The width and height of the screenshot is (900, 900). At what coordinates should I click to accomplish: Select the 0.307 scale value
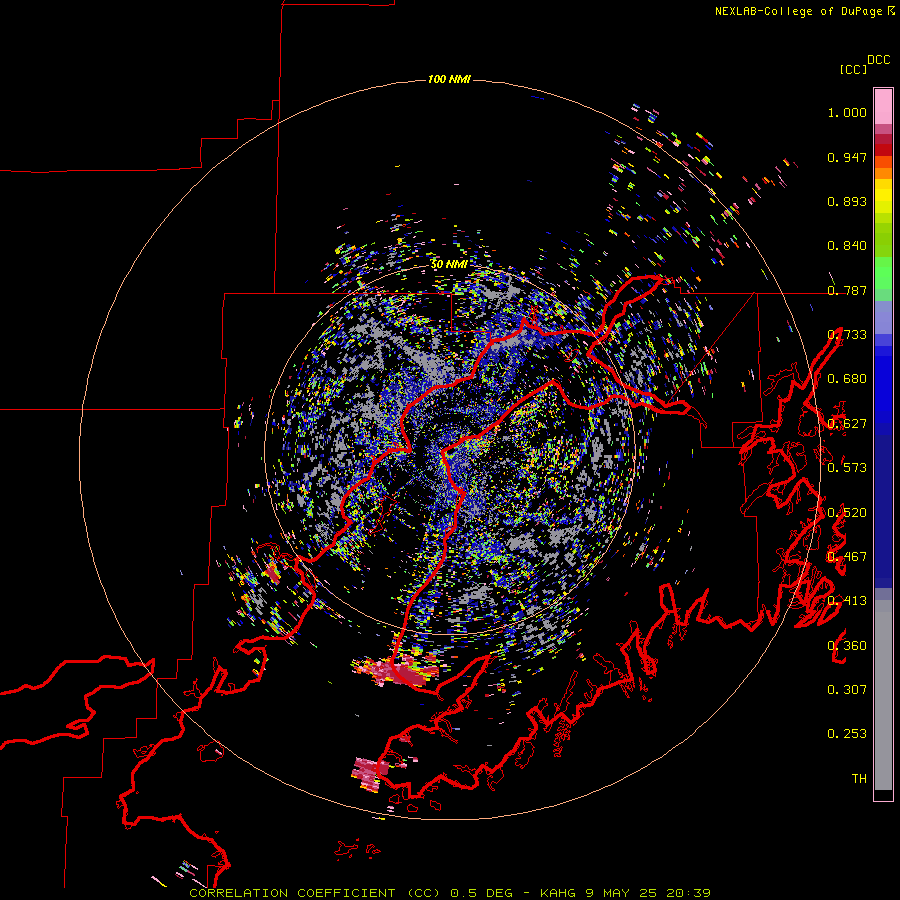(847, 690)
